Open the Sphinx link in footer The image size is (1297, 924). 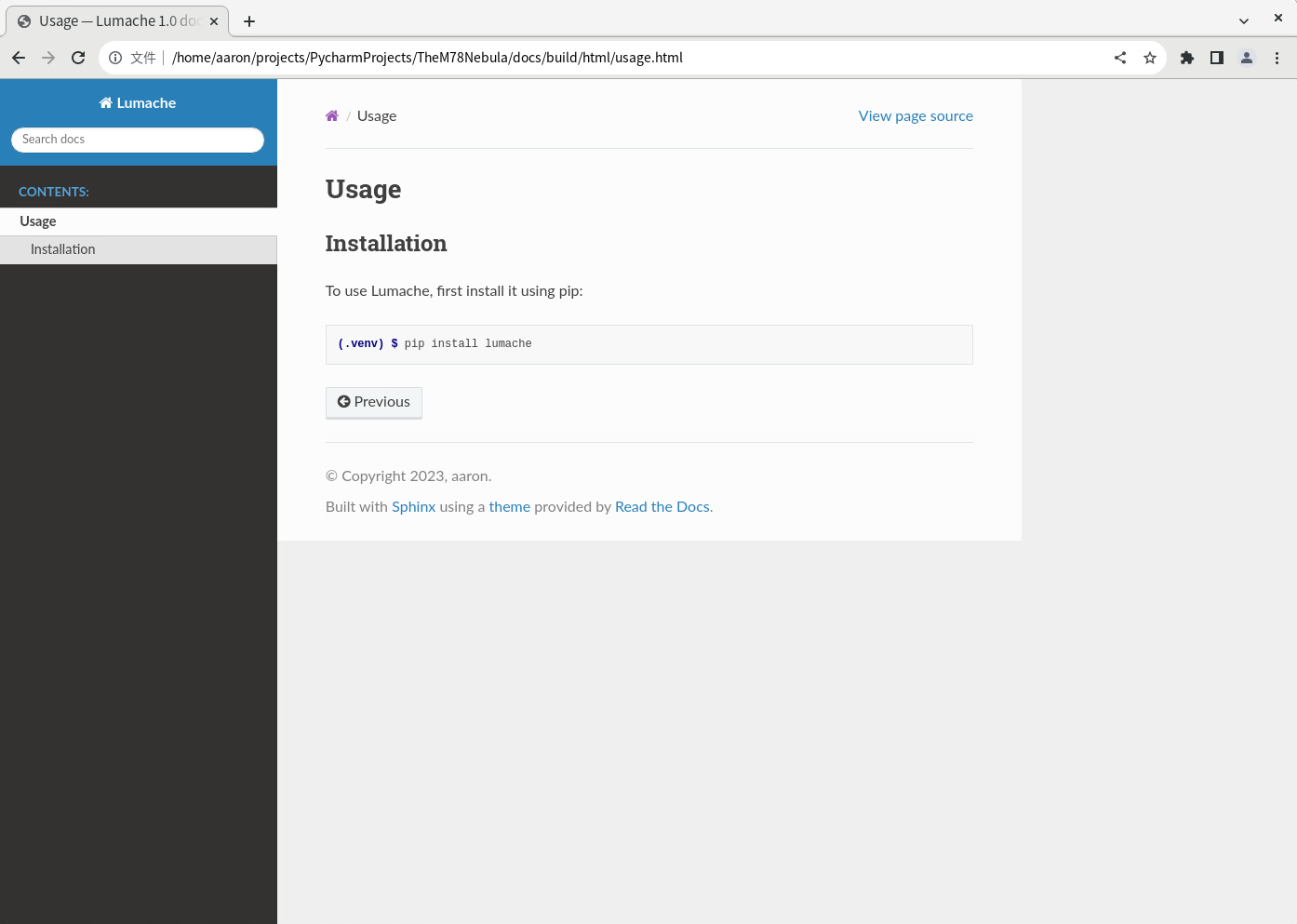point(413,507)
